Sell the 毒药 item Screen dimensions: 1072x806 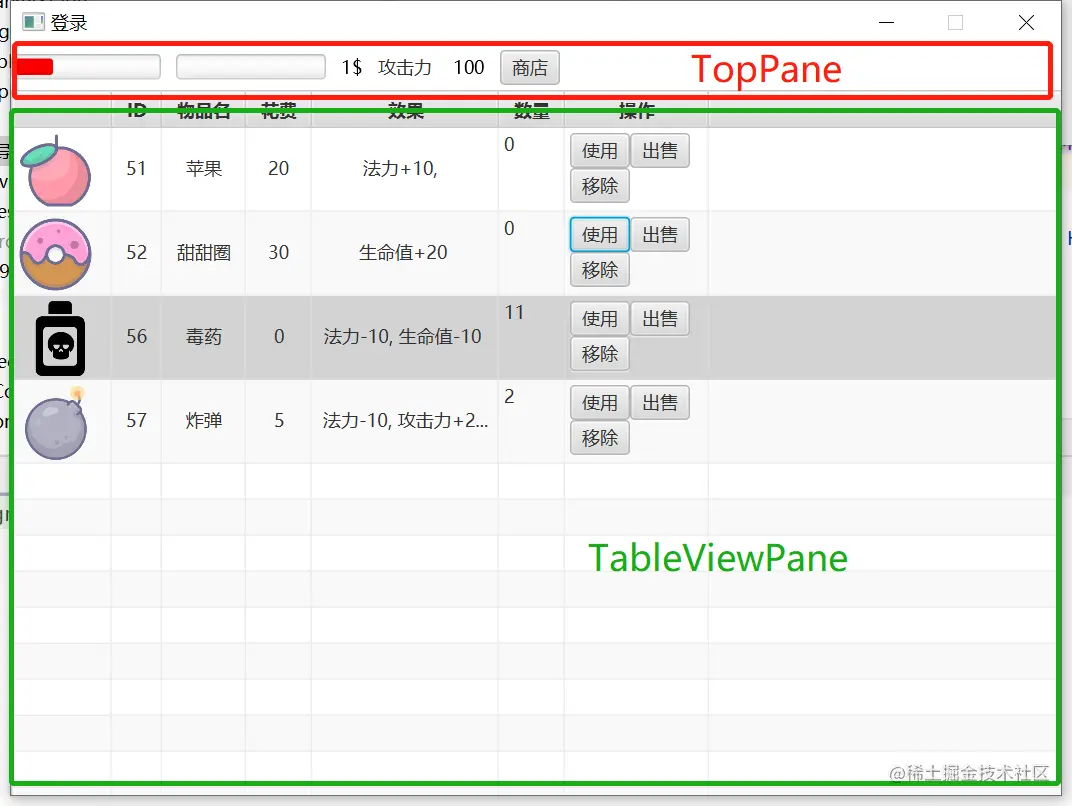tap(660, 319)
